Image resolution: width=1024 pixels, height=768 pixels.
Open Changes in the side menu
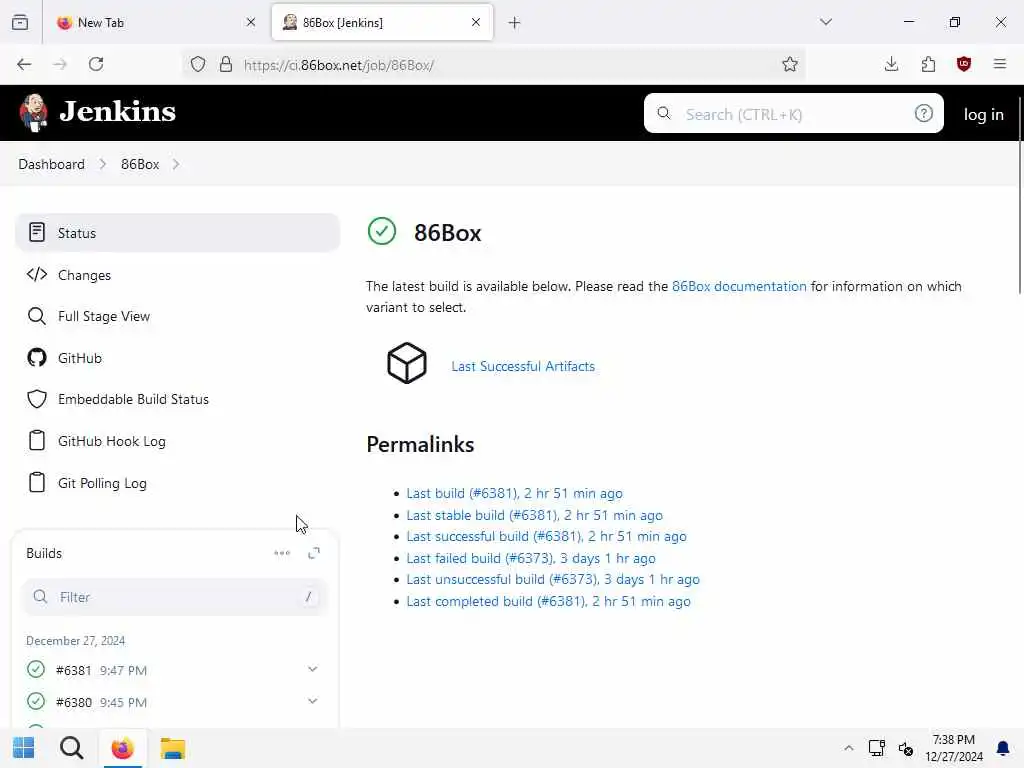pos(177,275)
